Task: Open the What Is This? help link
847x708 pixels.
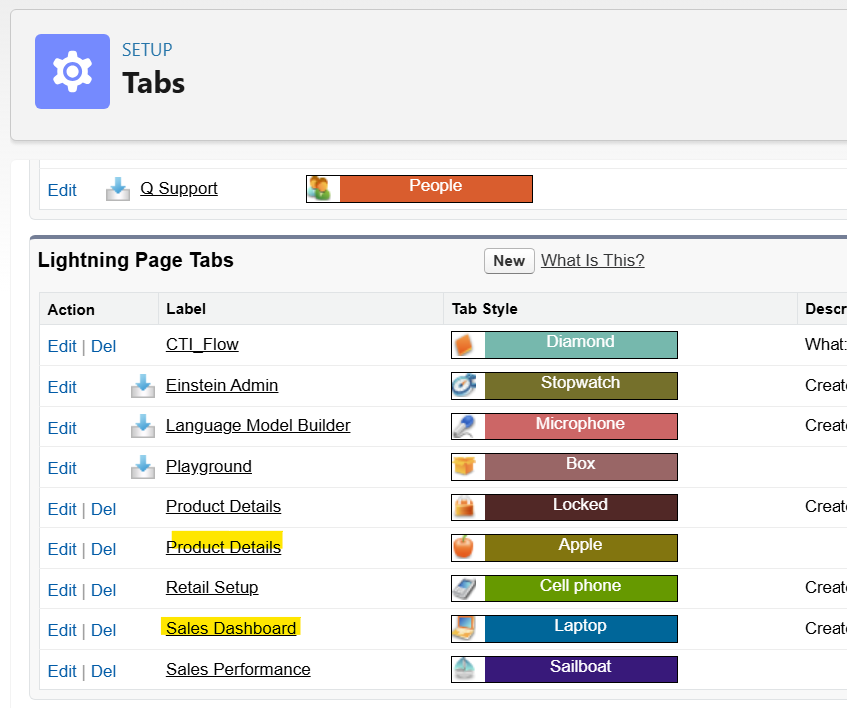Action: [592, 261]
